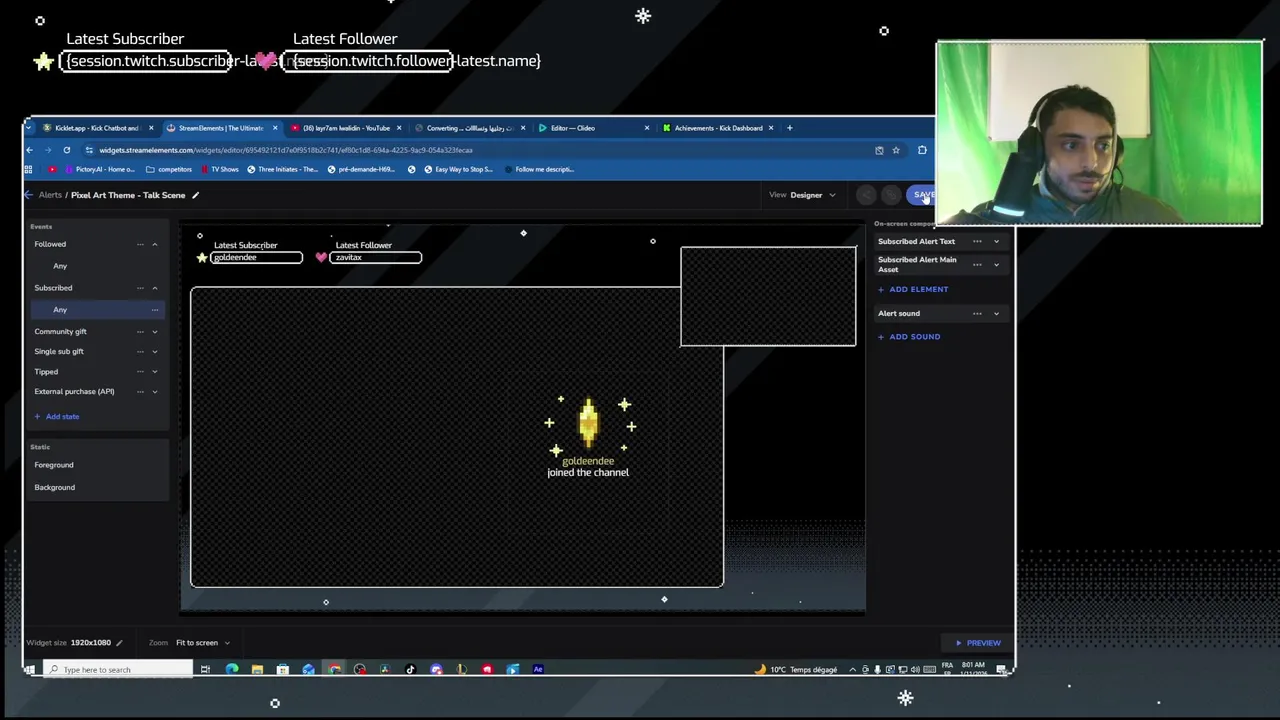This screenshot has height=720, width=1280.
Task: Open Chrome from the Windows taskbar
Action: coord(334,669)
